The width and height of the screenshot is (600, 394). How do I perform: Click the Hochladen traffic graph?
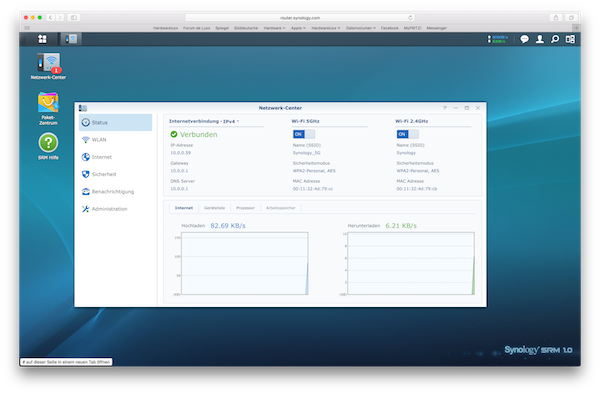coord(245,263)
